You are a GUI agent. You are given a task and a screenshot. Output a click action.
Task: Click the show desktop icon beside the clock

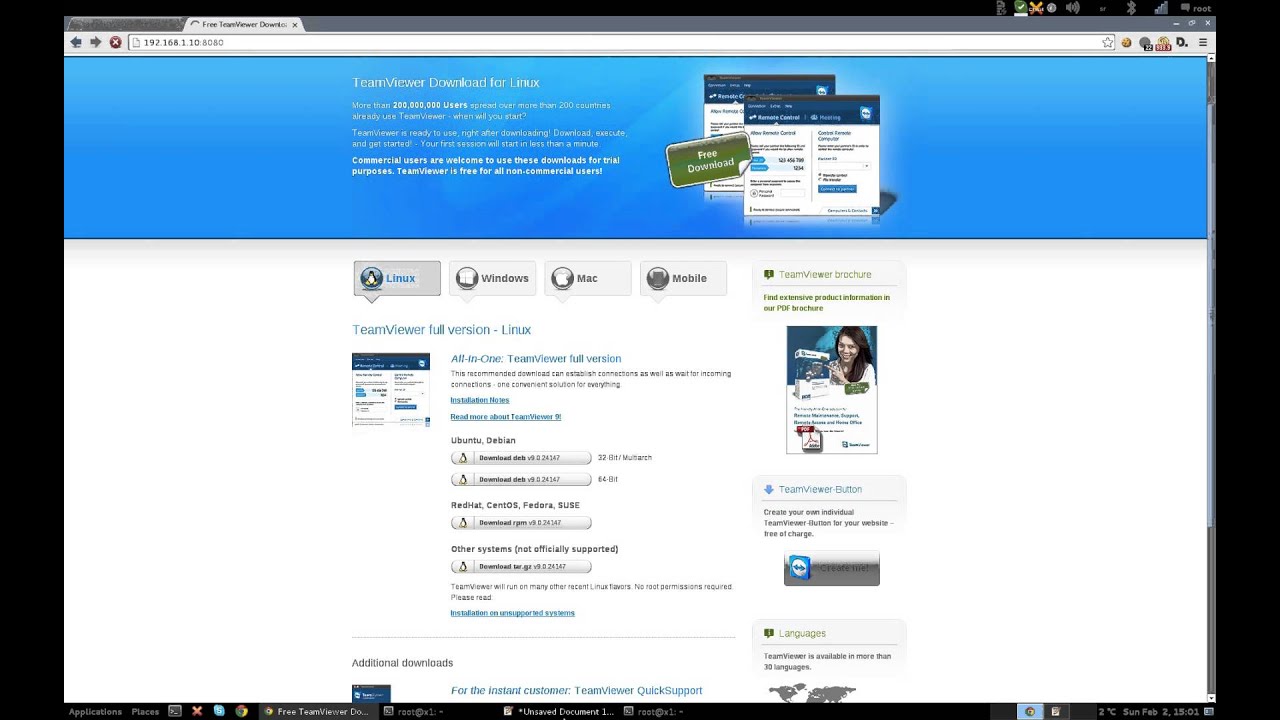[x=1209, y=712]
